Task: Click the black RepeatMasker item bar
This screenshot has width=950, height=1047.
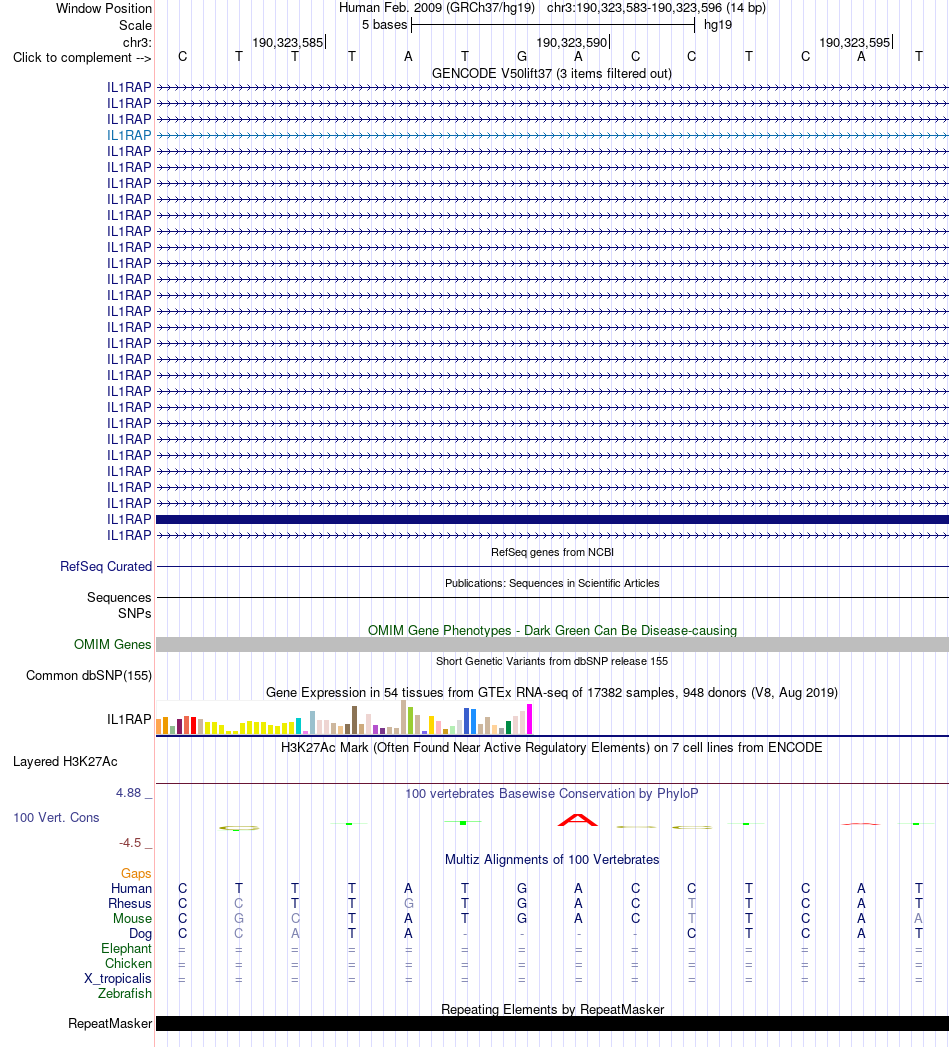Action: 552,1024
